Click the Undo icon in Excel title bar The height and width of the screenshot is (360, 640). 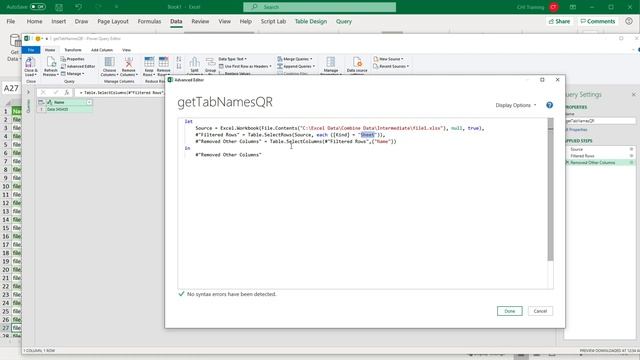click(78, 7)
